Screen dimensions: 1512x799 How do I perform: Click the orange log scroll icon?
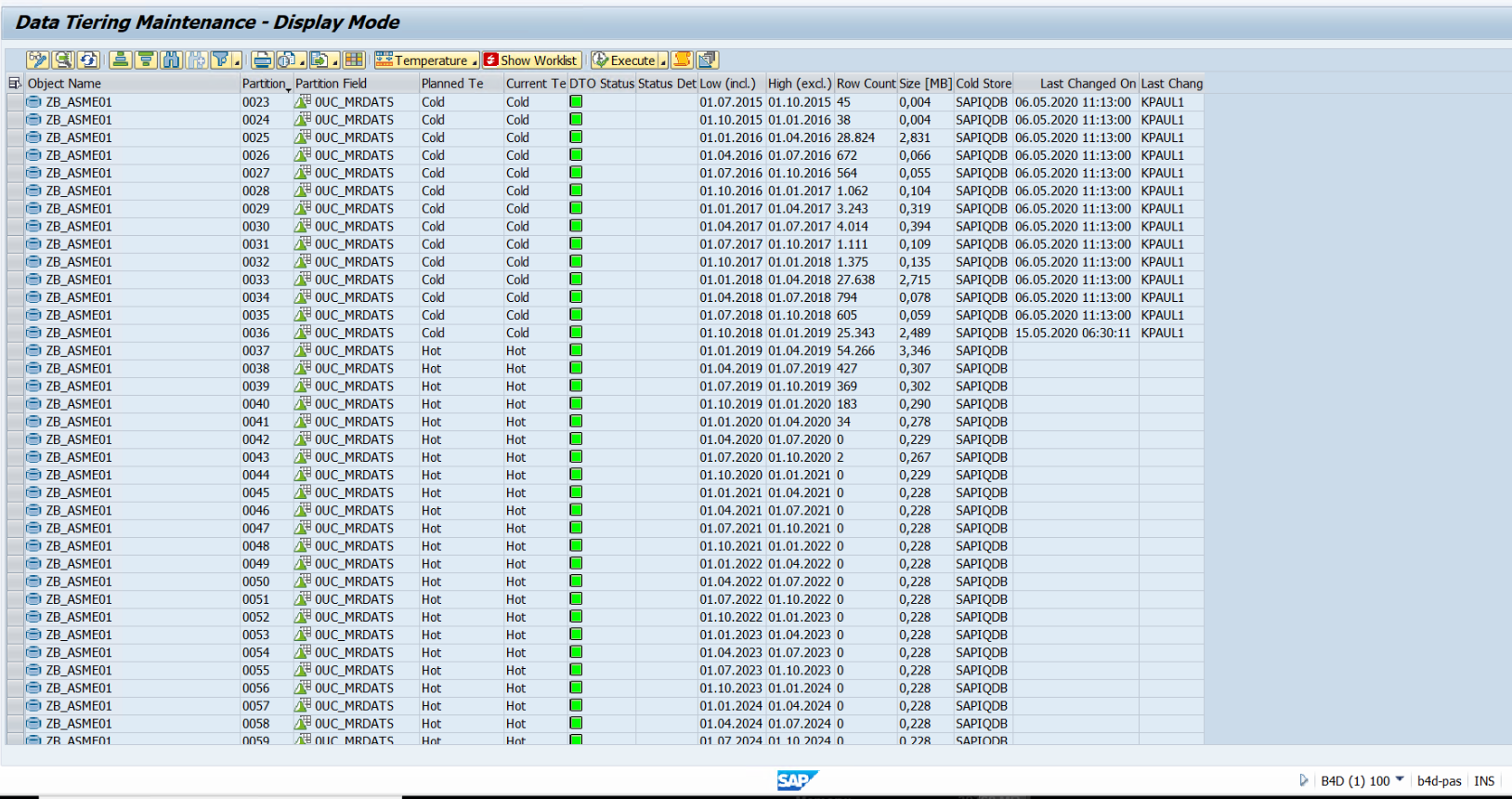[682, 60]
